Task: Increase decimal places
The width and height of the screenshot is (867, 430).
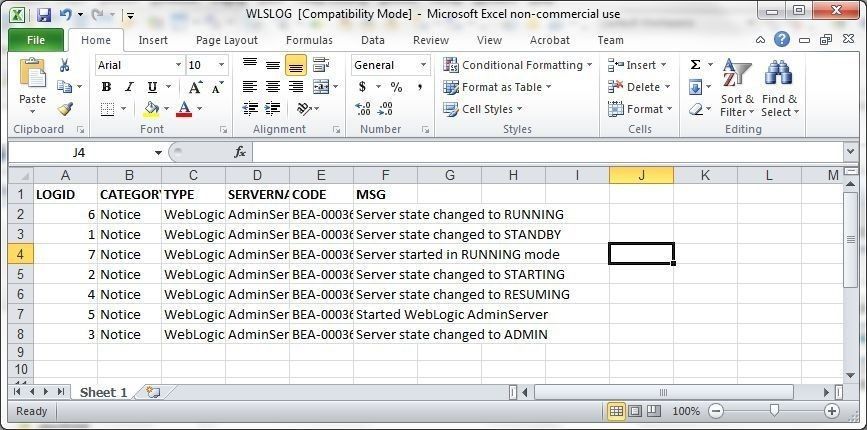Action: pos(363,109)
